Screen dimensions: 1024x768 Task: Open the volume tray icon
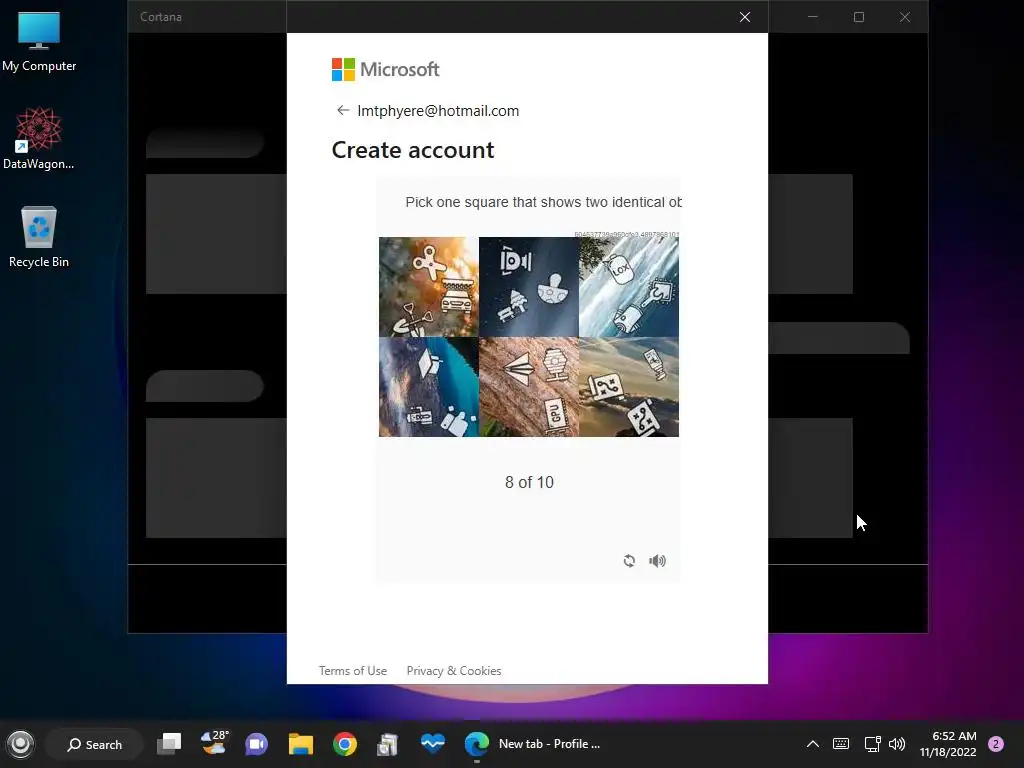[x=897, y=744]
